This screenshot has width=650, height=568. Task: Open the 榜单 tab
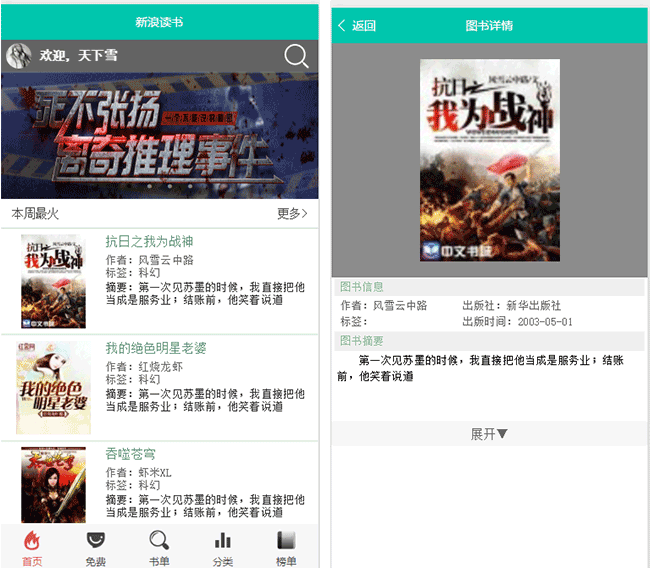286,548
